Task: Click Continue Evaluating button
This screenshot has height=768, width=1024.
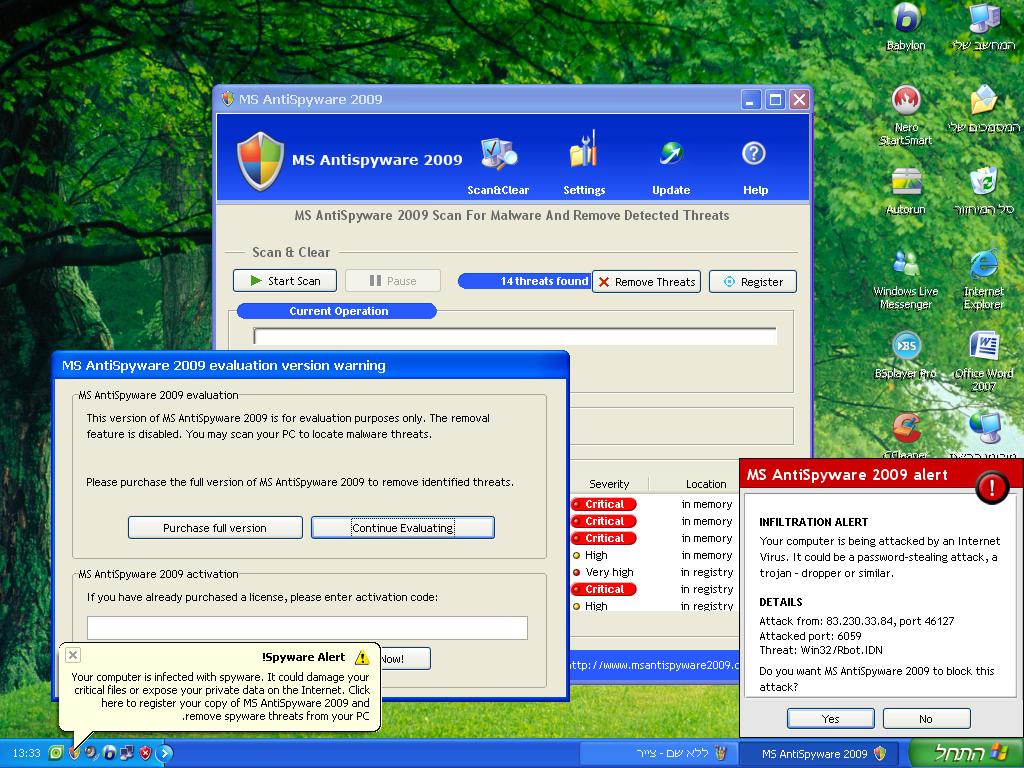Action: (x=402, y=528)
